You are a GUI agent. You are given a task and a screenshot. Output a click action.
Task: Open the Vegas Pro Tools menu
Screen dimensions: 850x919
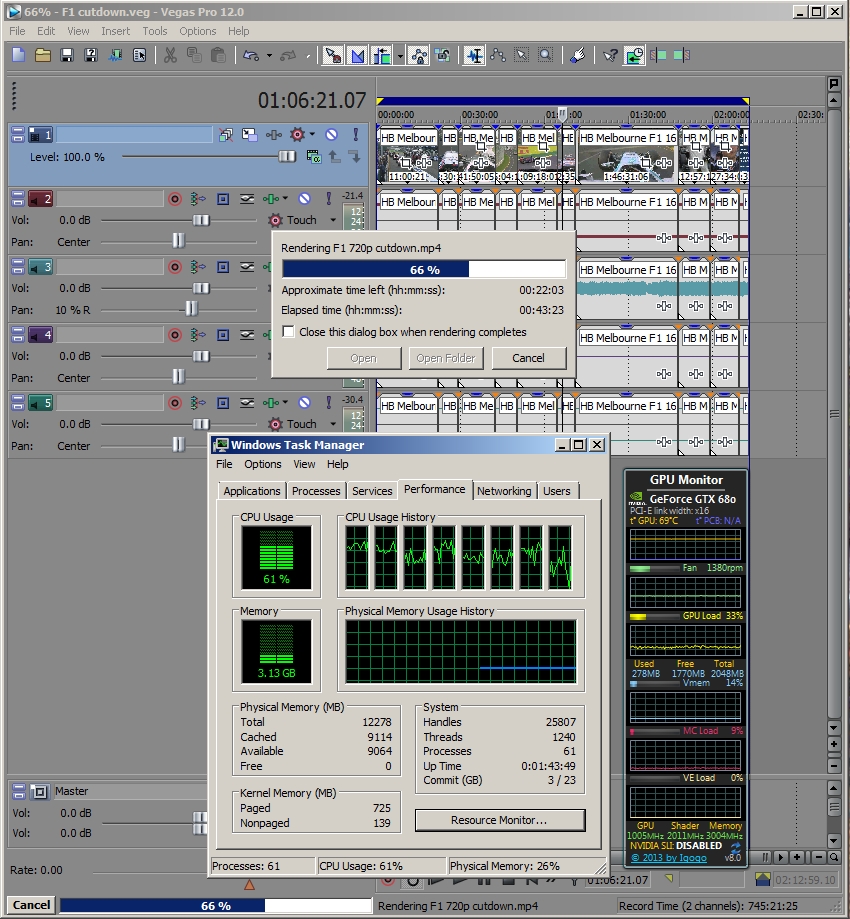tap(155, 31)
